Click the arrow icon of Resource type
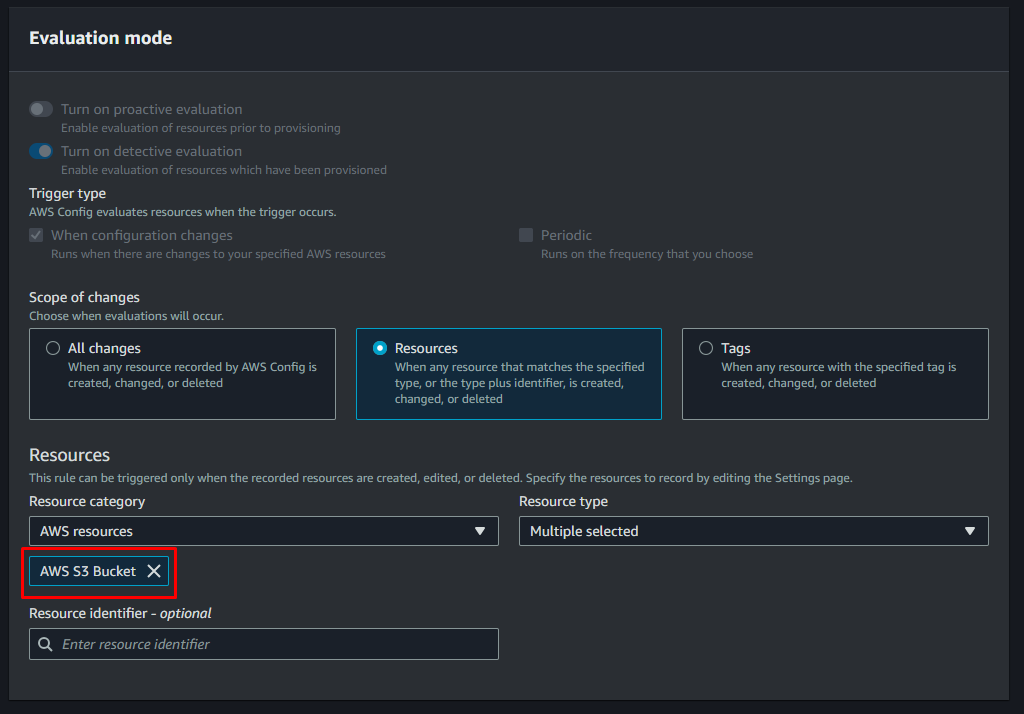The image size is (1024, 714). tap(969, 531)
